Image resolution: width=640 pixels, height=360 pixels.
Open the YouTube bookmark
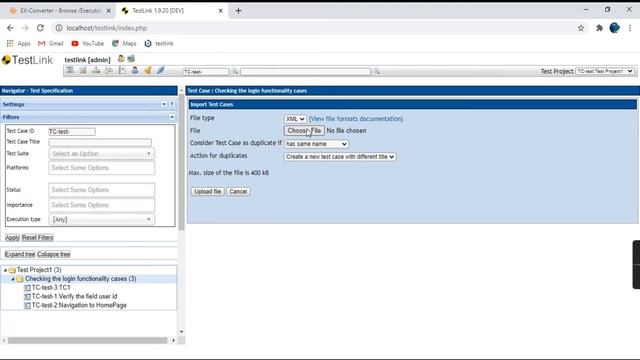click(87, 43)
